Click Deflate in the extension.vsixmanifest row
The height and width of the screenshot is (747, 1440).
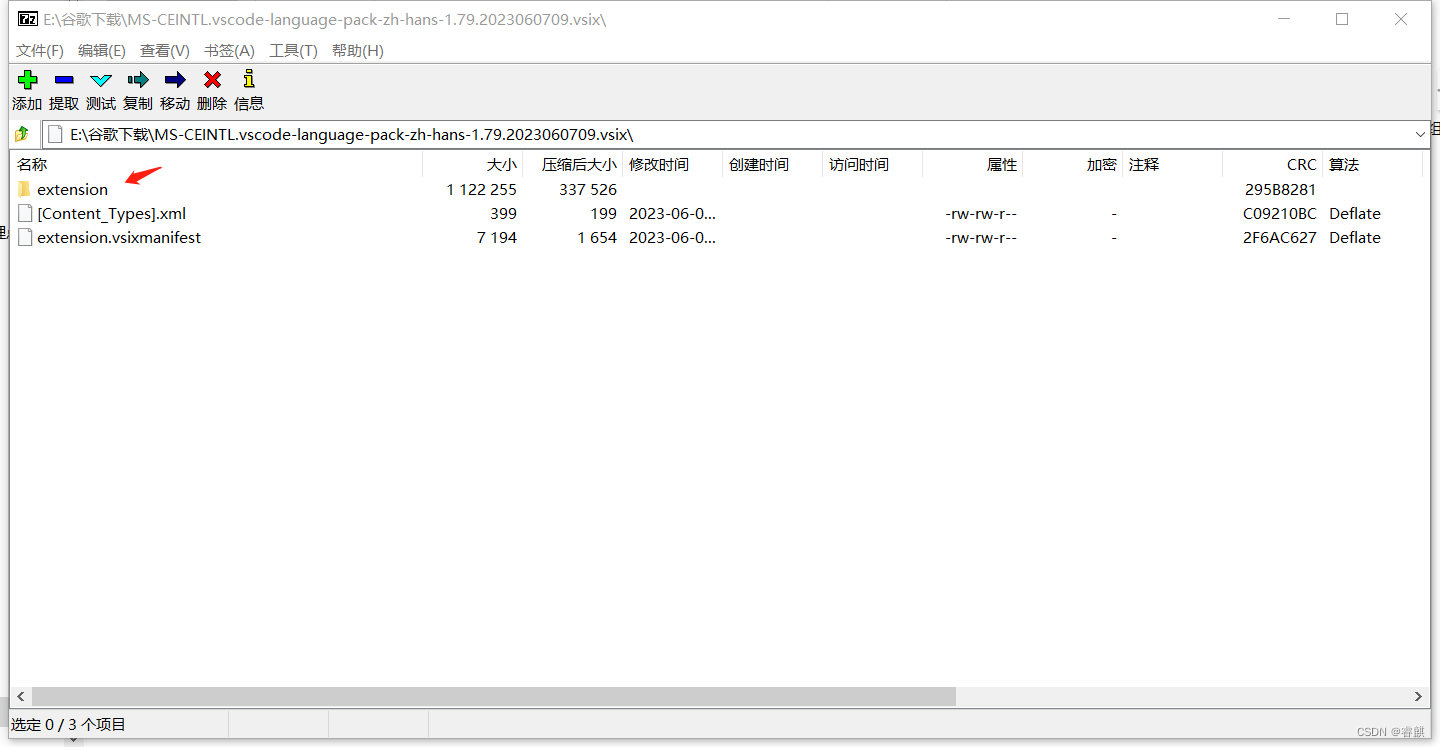coord(1355,237)
